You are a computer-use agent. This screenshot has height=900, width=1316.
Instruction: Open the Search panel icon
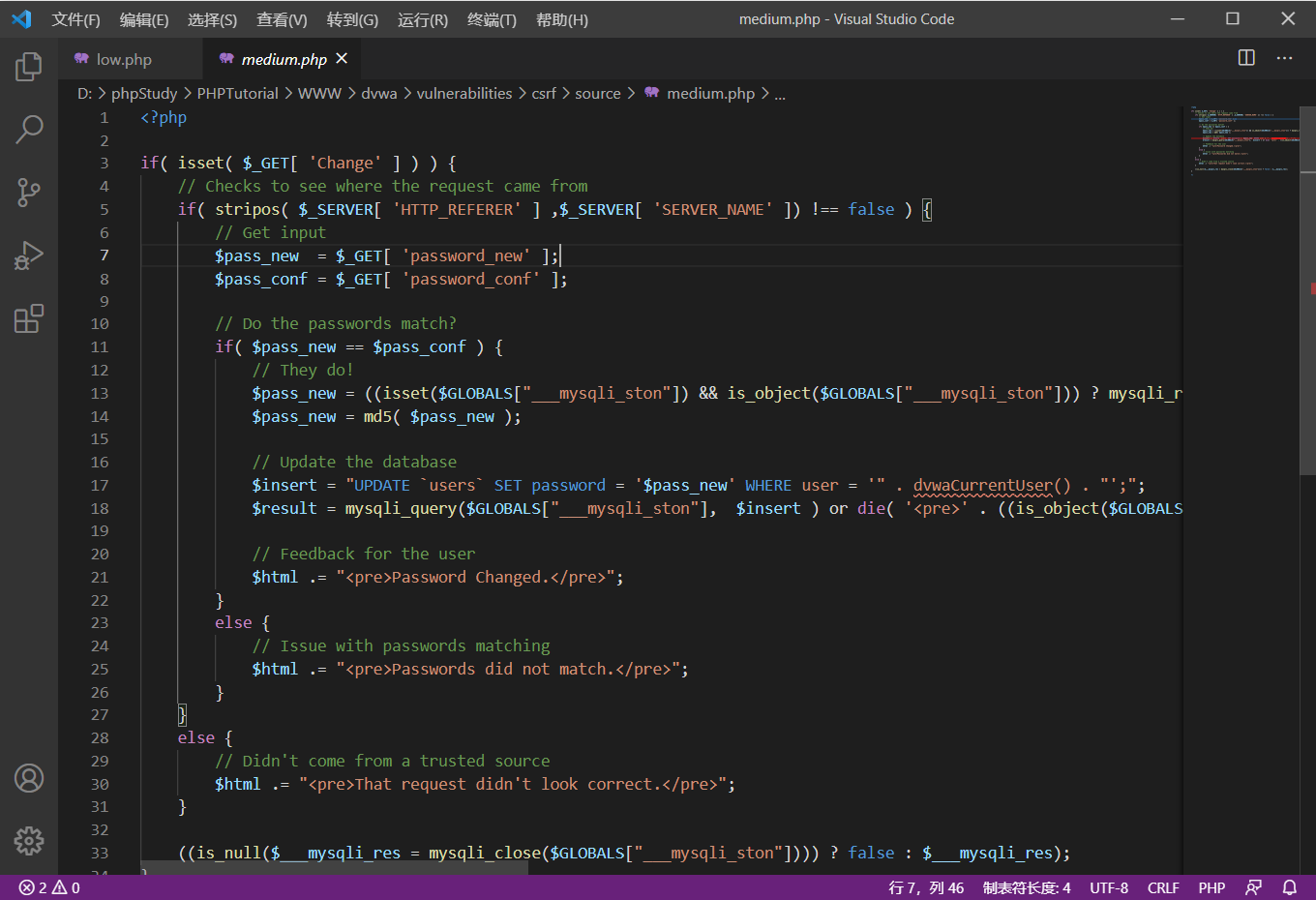pos(29,129)
